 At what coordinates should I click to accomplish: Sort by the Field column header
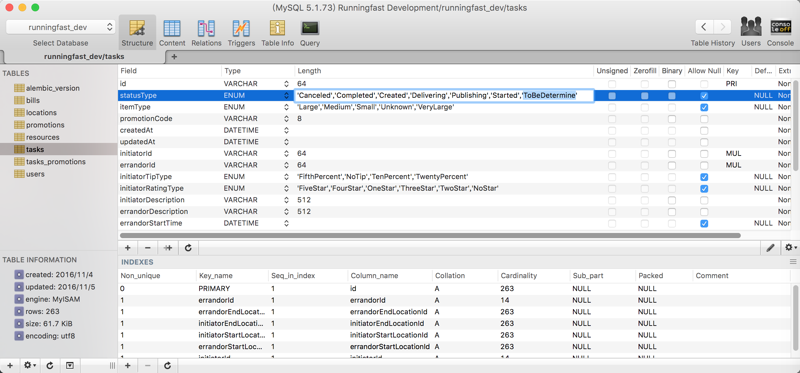(x=169, y=71)
